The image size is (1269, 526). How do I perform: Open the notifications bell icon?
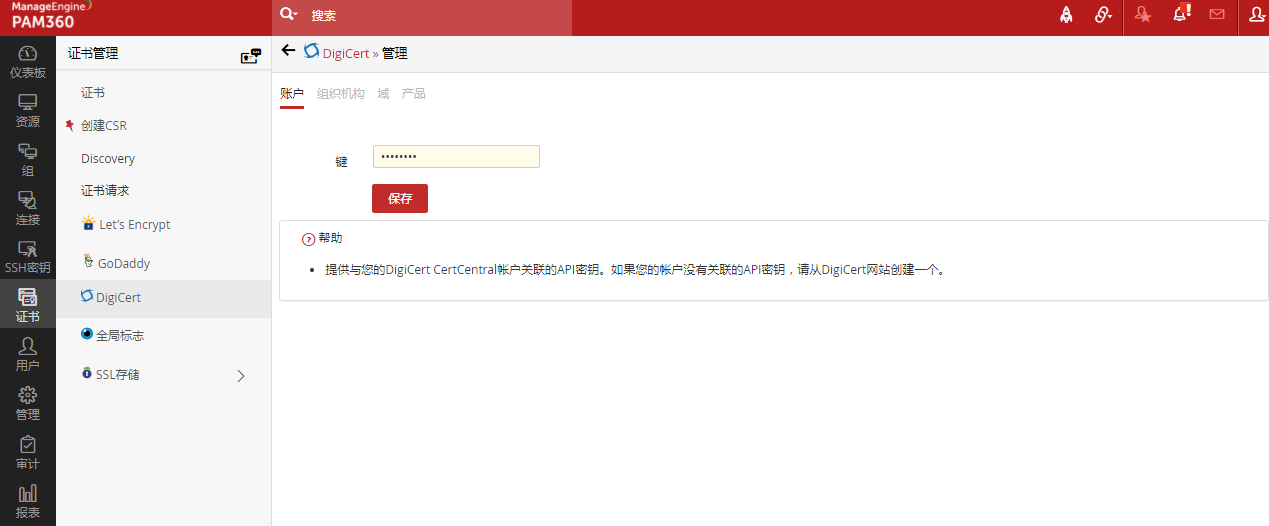click(x=1180, y=14)
